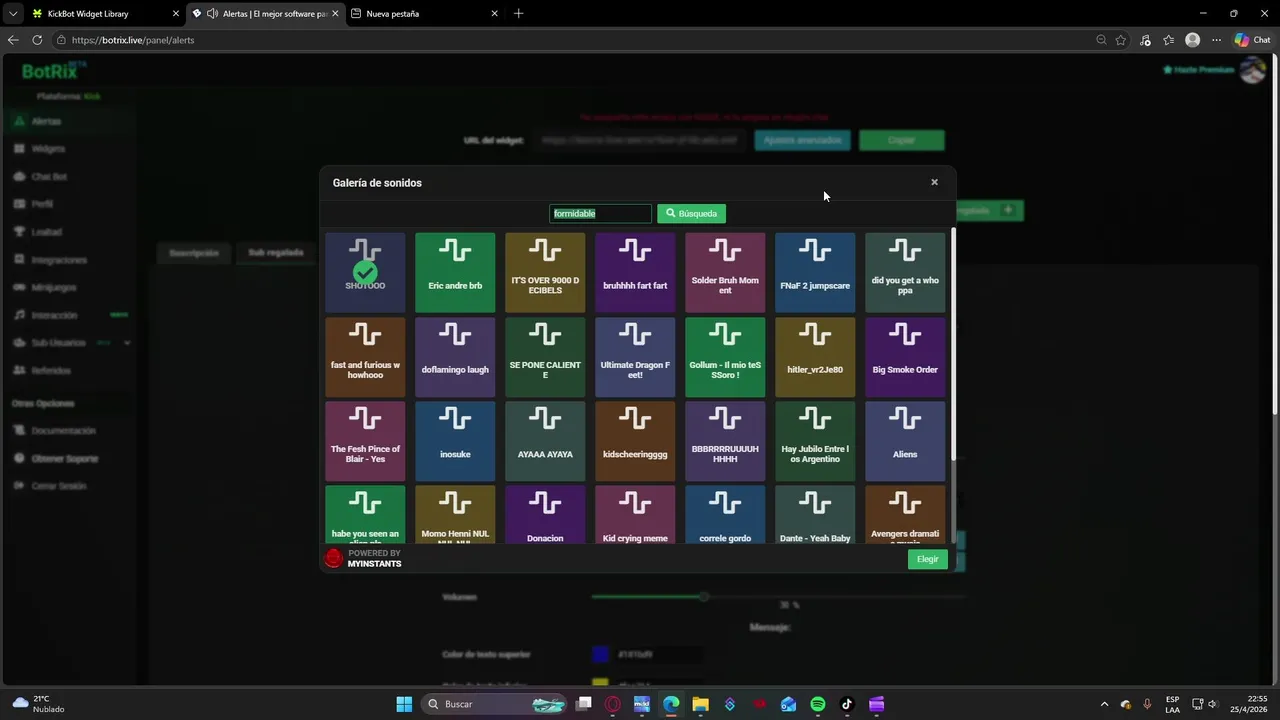Close the Galería de sonidos dialog
Viewport: 1280px width, 720px height.
934,182
